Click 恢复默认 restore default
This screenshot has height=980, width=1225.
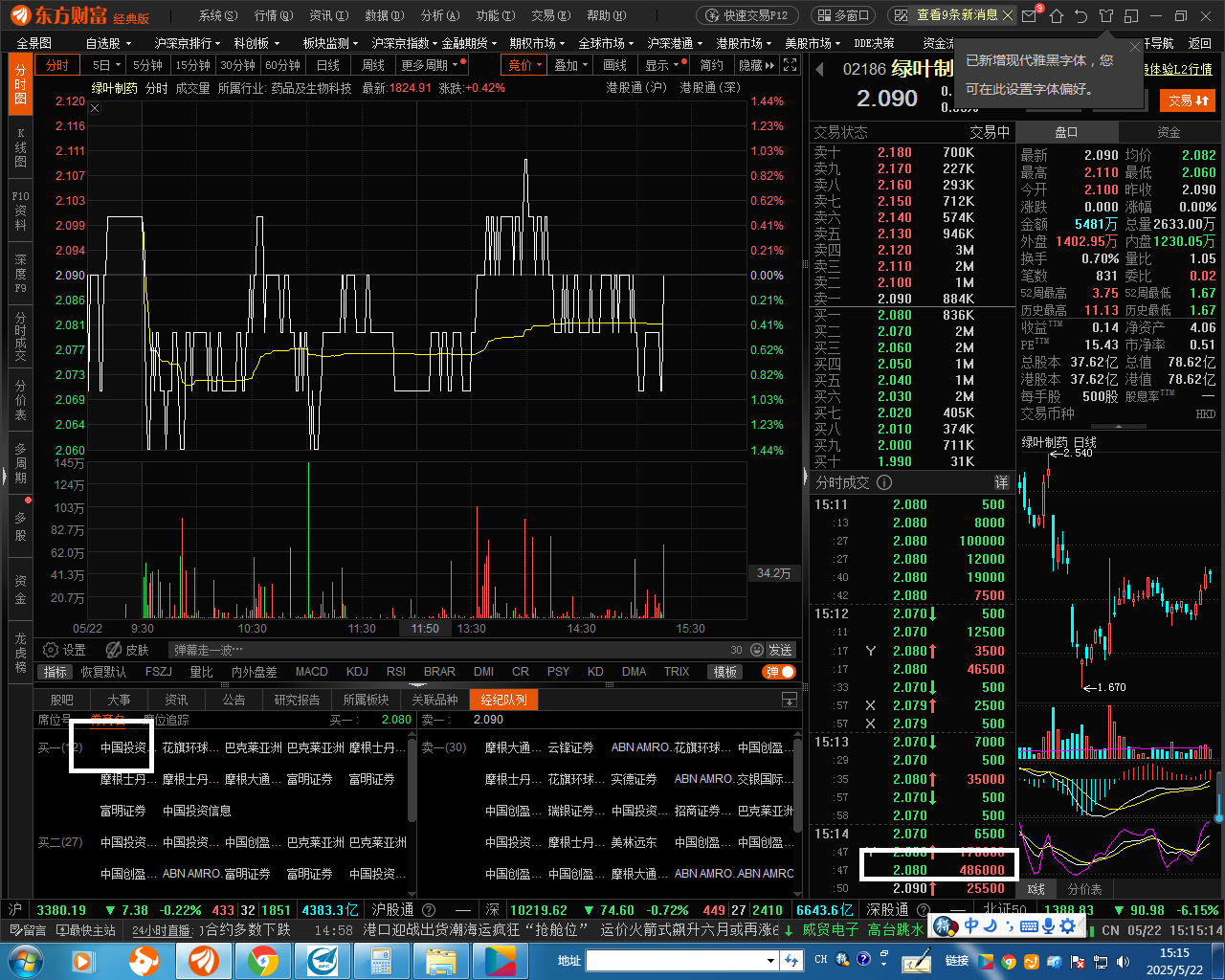click(x=103, y=672)
